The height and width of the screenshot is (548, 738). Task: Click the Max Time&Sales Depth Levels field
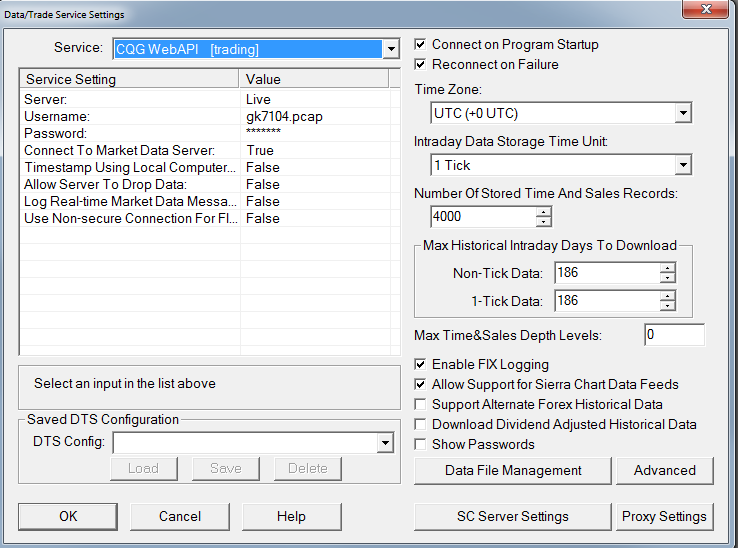(x=674, y=335)
